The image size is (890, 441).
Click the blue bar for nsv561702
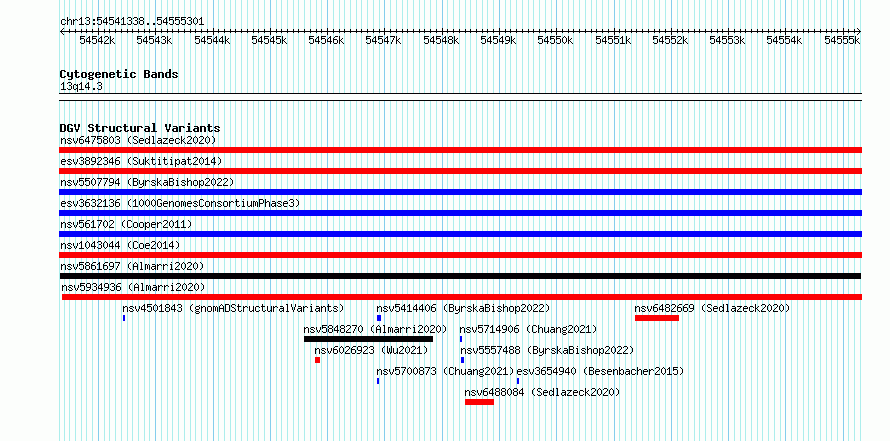click(x=460, y=234)
